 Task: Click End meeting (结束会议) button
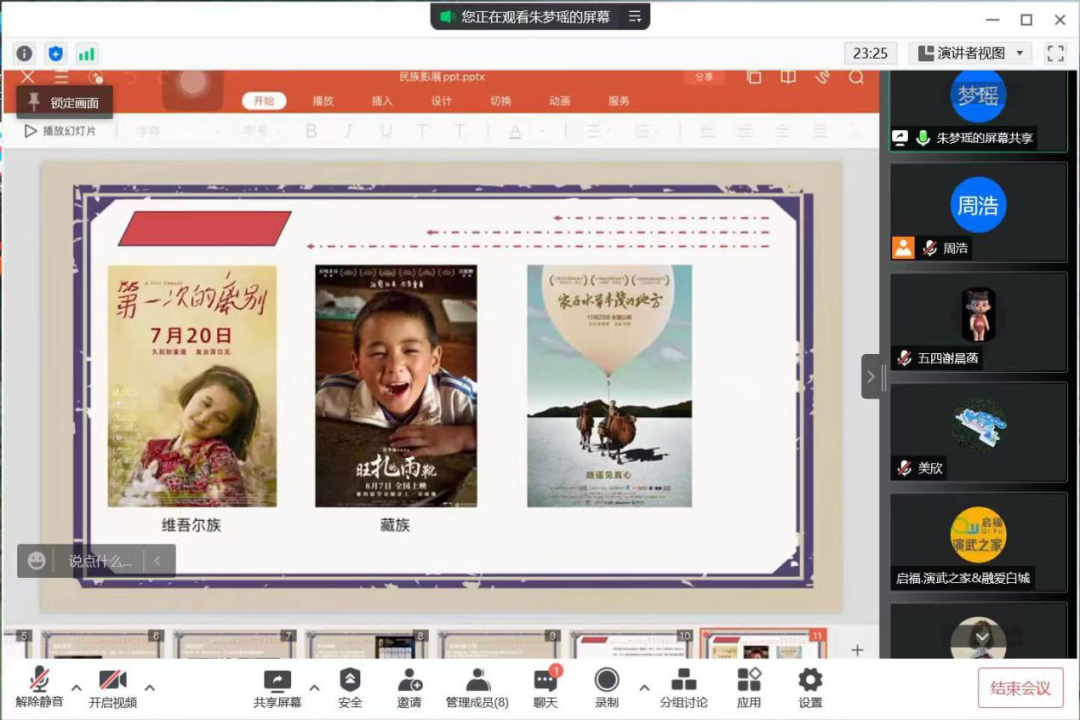pos(1020,688)
